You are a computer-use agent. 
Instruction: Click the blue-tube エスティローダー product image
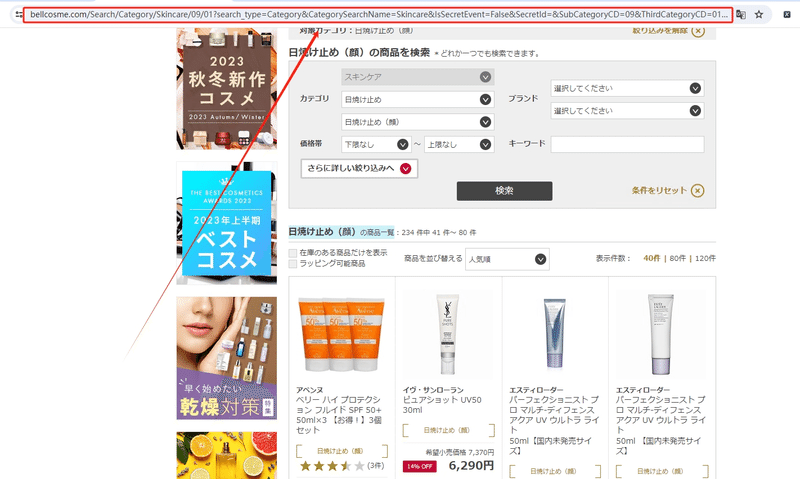(555, 334)
